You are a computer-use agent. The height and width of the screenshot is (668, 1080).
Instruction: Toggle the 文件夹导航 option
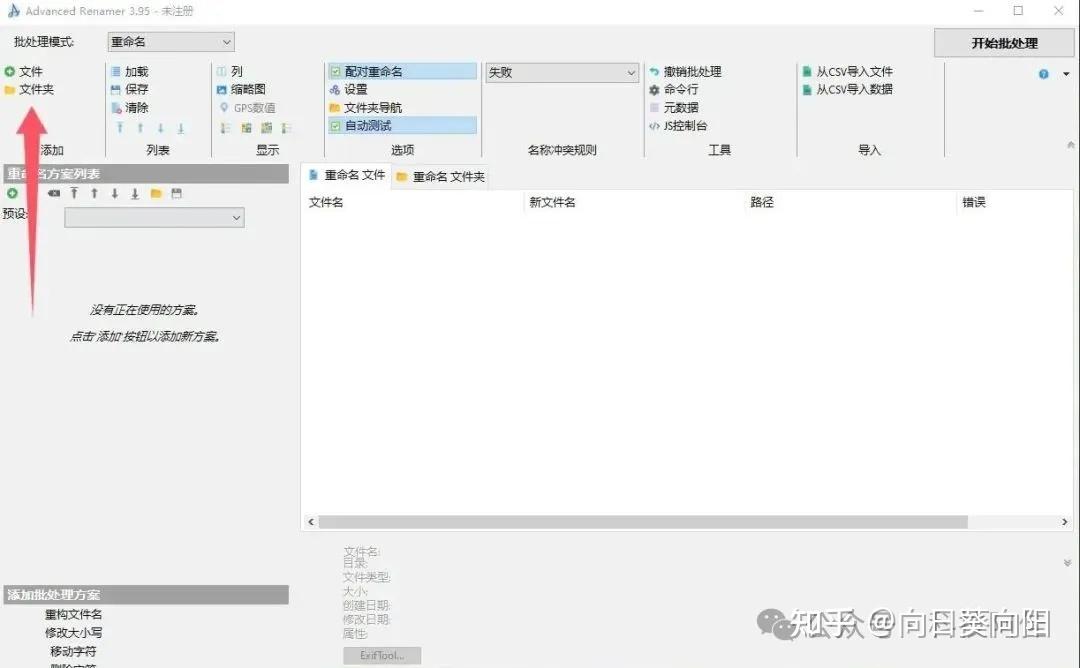337,107
